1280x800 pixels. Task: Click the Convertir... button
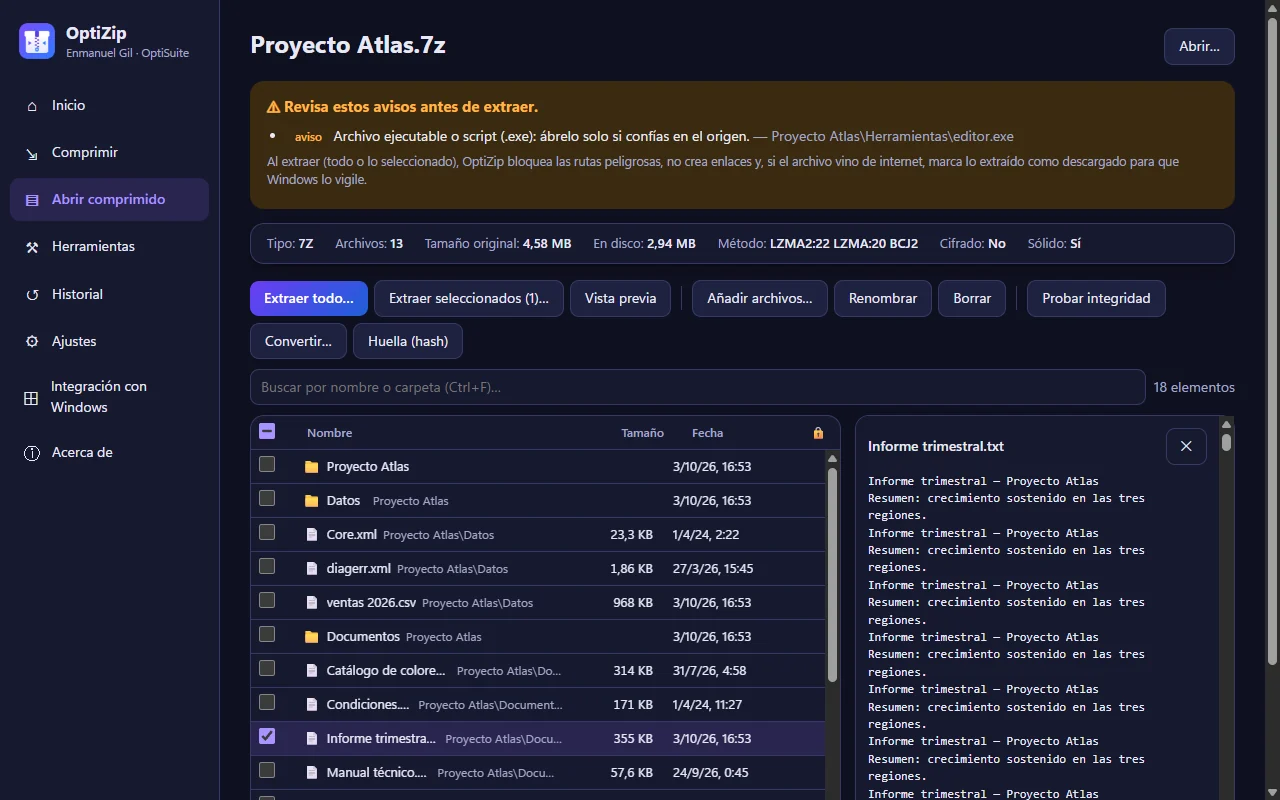coord(298,341)
